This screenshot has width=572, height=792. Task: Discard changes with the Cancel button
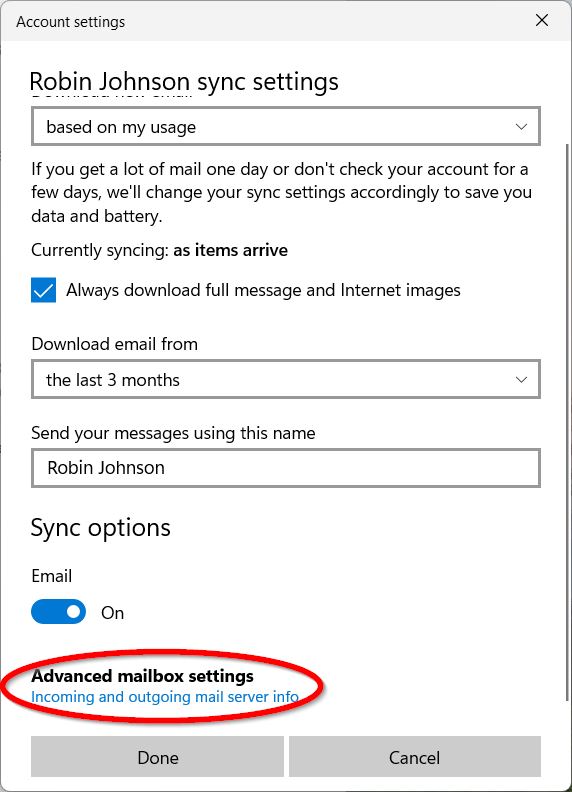coord(414,757)
